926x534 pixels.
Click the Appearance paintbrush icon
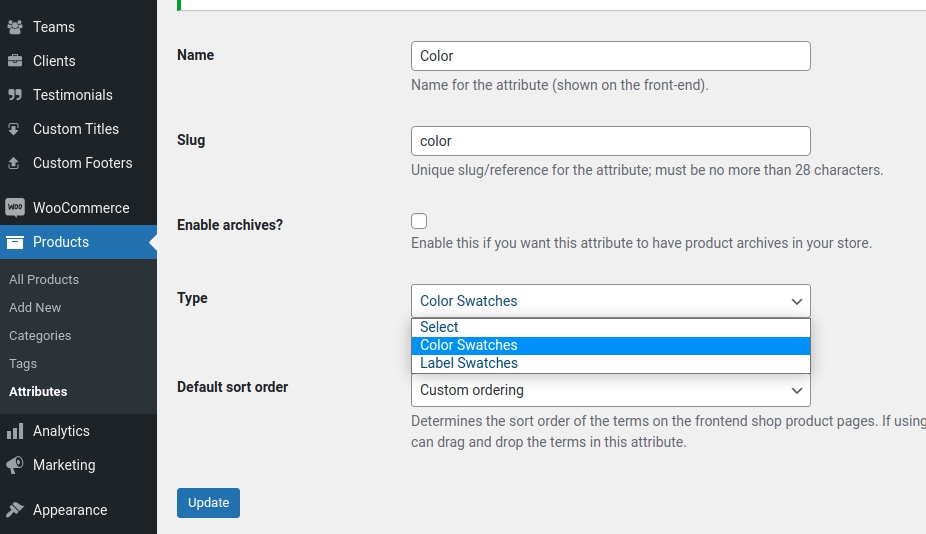point(15,510)
